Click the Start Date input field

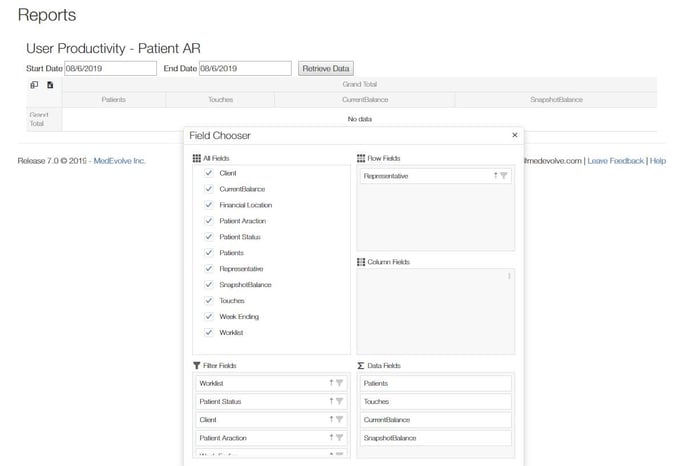[x=110, y=68]
